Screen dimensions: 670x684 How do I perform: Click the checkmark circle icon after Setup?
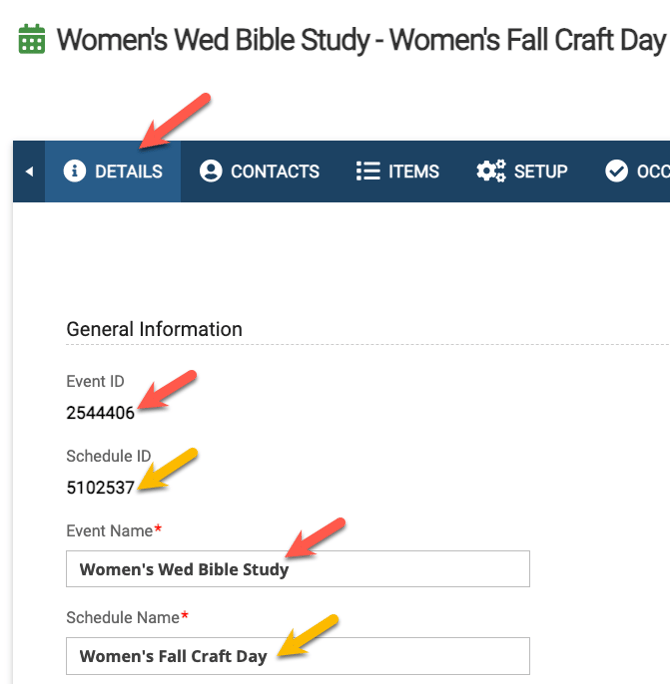click(x=616, y=171)
